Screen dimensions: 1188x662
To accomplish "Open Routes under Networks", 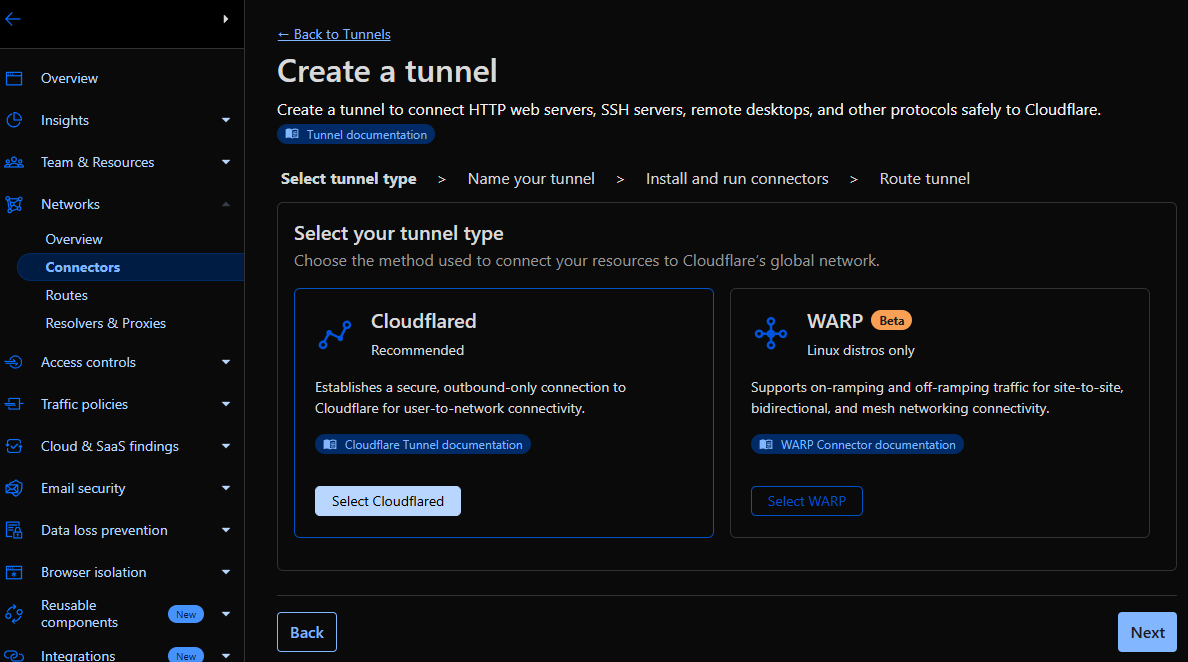I will (67, 295).
